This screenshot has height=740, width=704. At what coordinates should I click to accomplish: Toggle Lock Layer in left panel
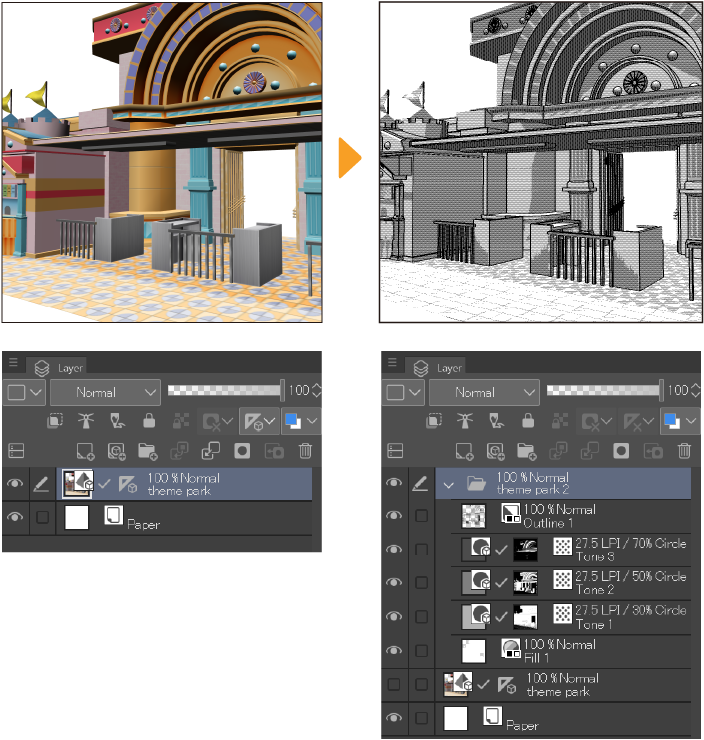pyautogui.click(x=149, y=420)
